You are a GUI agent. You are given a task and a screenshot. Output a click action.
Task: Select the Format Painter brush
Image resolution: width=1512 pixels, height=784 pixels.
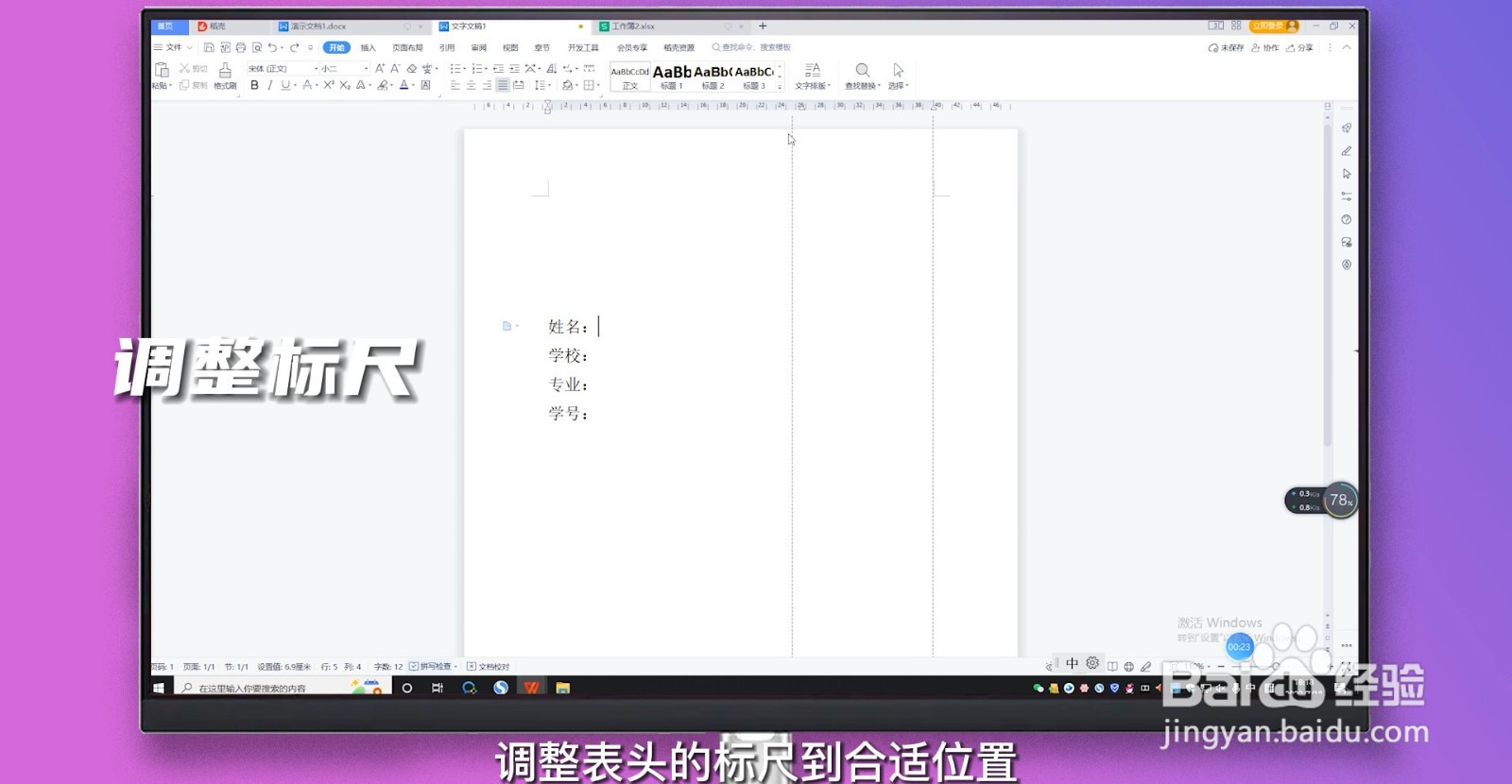coord(225,70)
